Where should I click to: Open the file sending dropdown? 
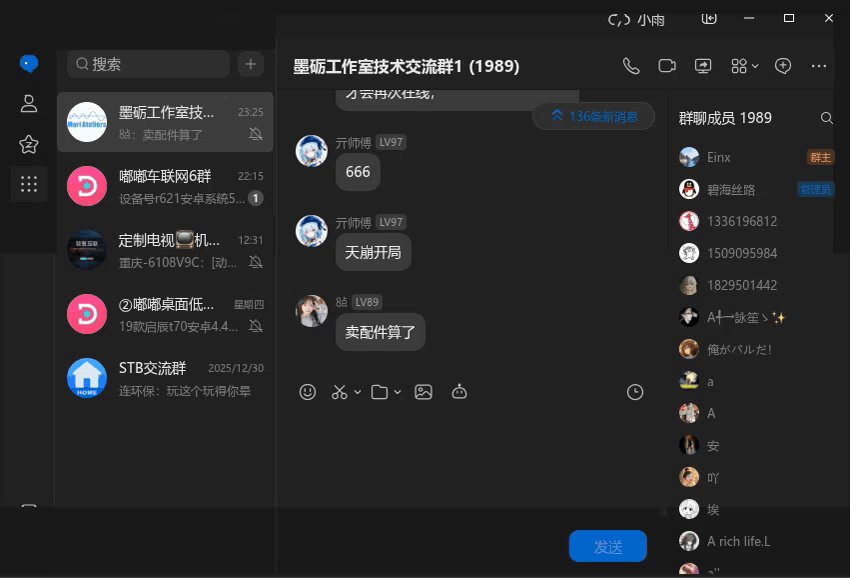tap(396, 391)
